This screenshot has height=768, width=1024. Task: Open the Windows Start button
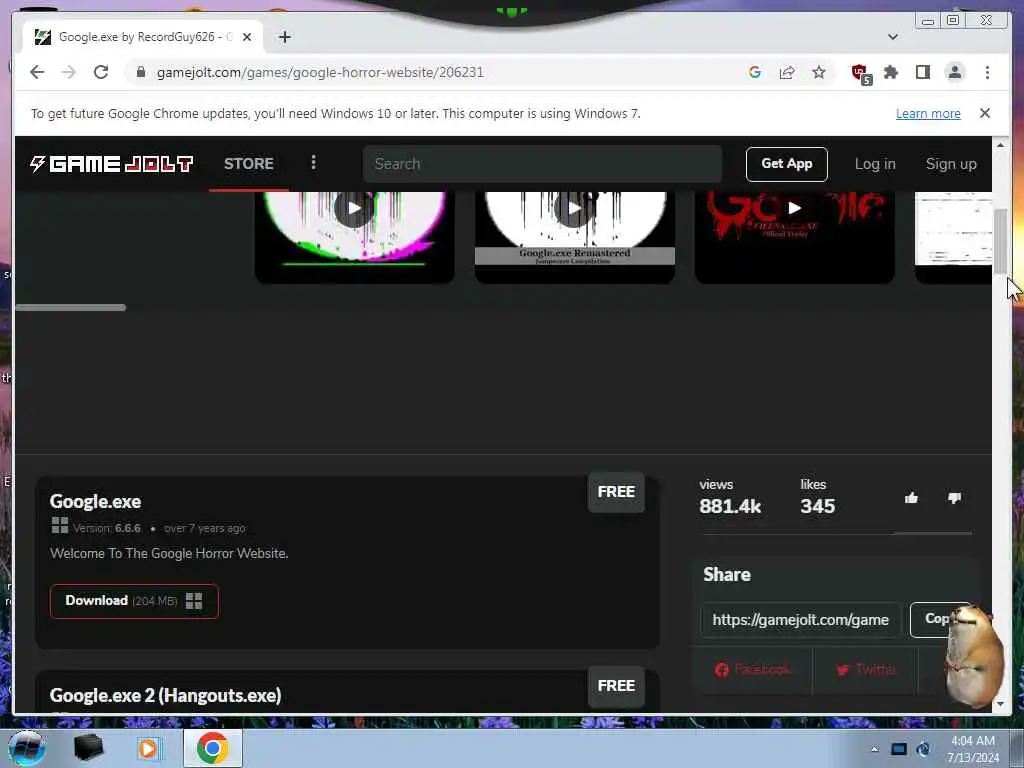click(x=27, y=748)
